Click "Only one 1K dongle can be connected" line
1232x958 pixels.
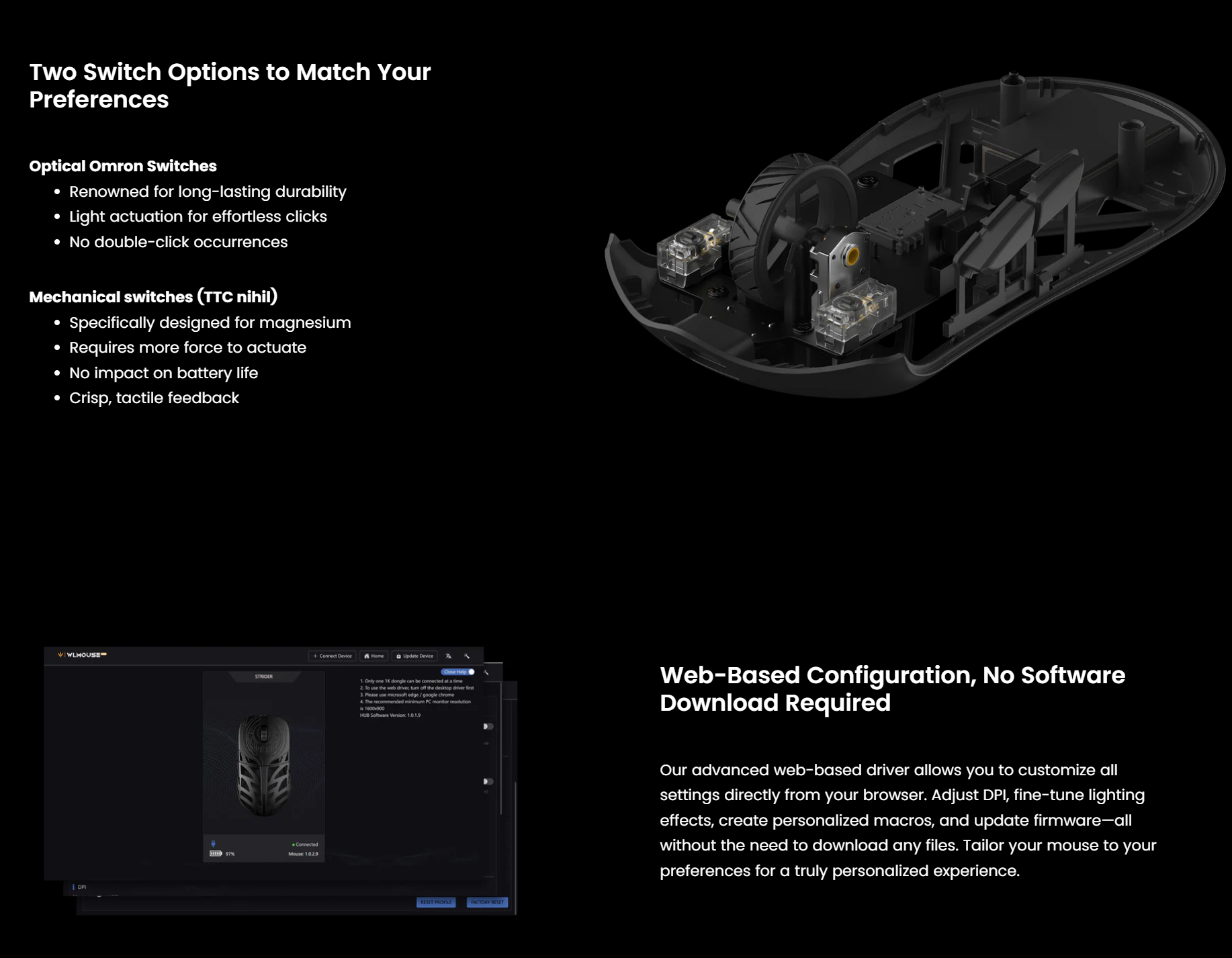(411, 681)
